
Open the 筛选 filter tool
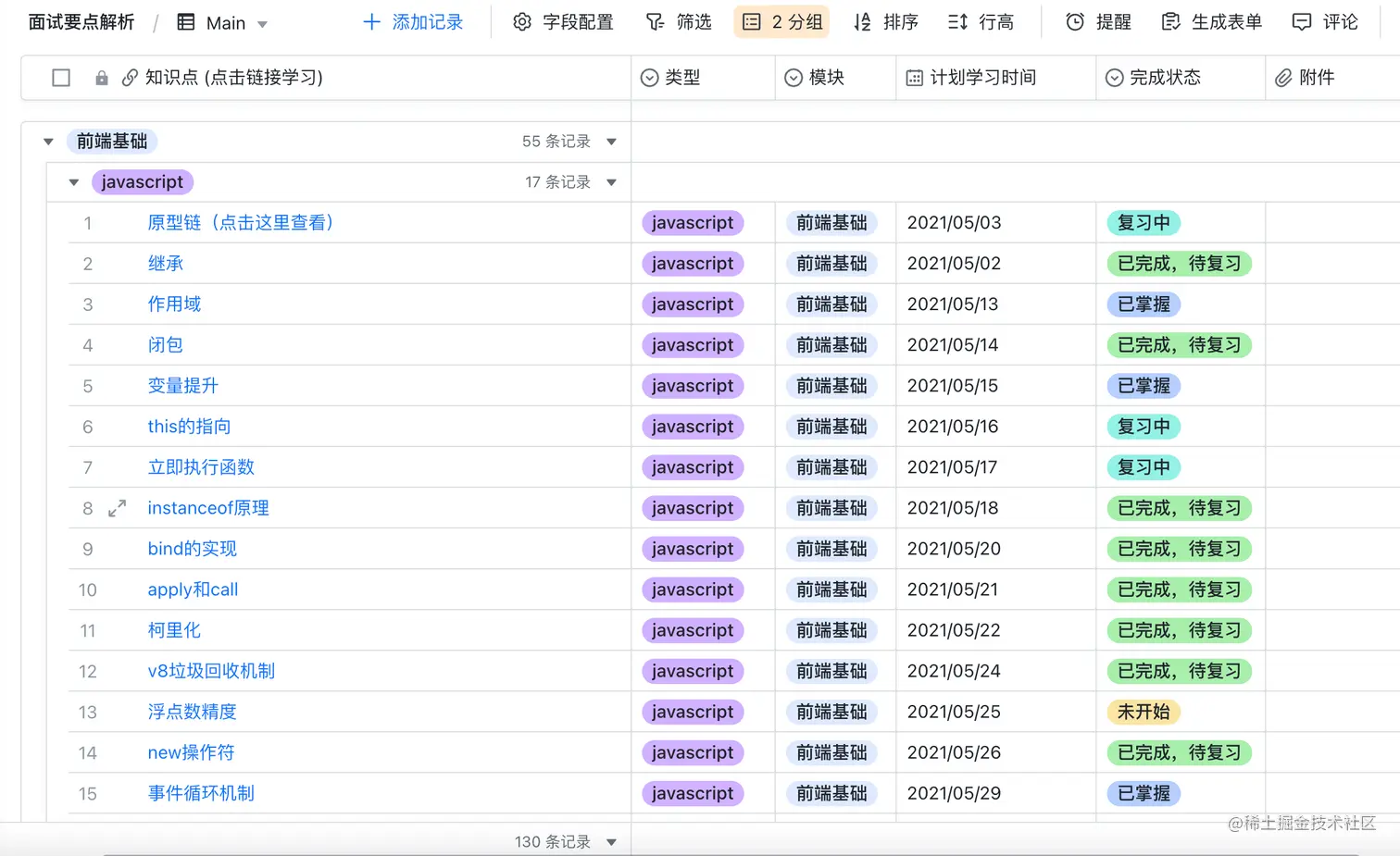click(679, 22)
